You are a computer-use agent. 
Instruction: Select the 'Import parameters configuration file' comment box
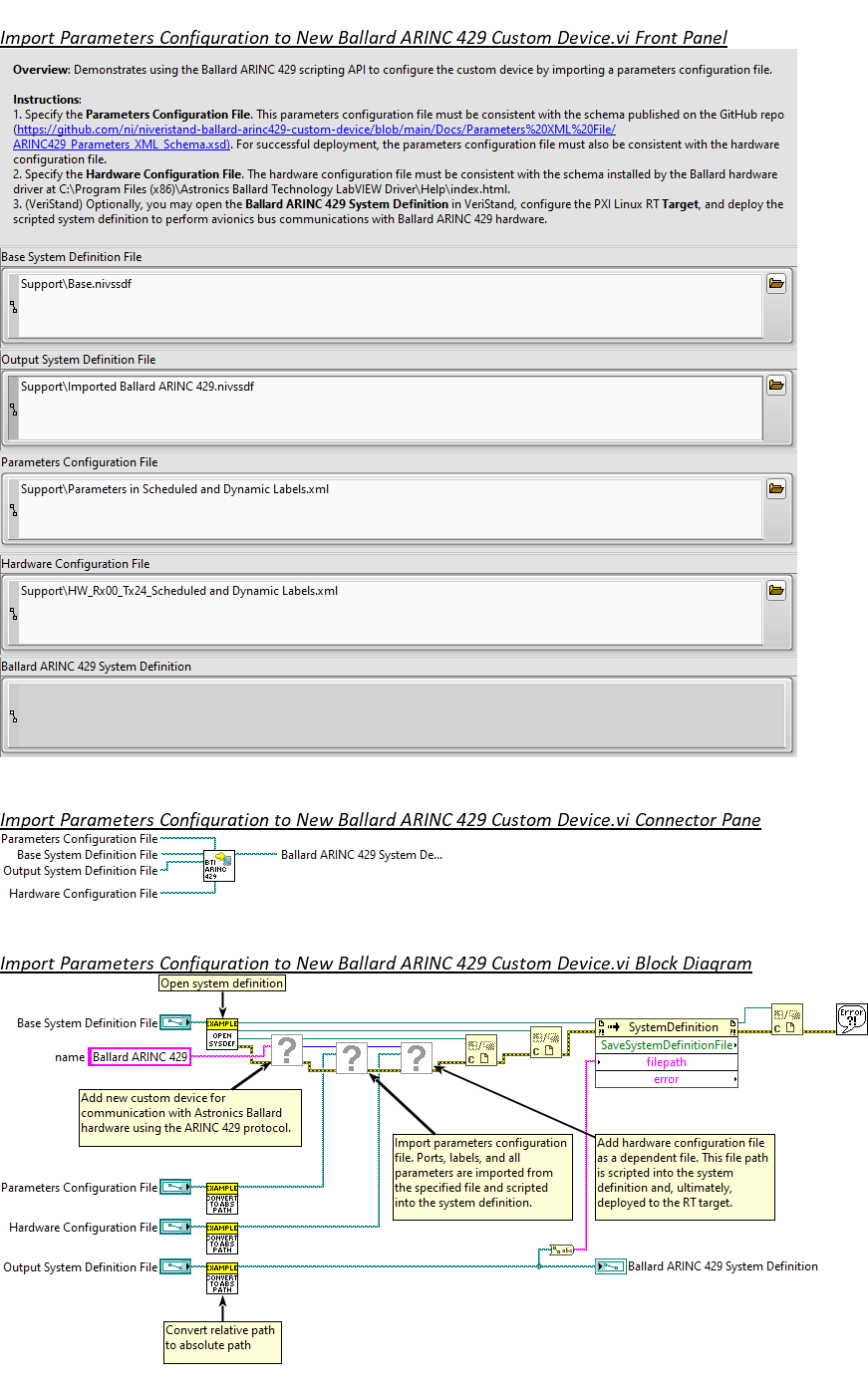[482, 1177]
